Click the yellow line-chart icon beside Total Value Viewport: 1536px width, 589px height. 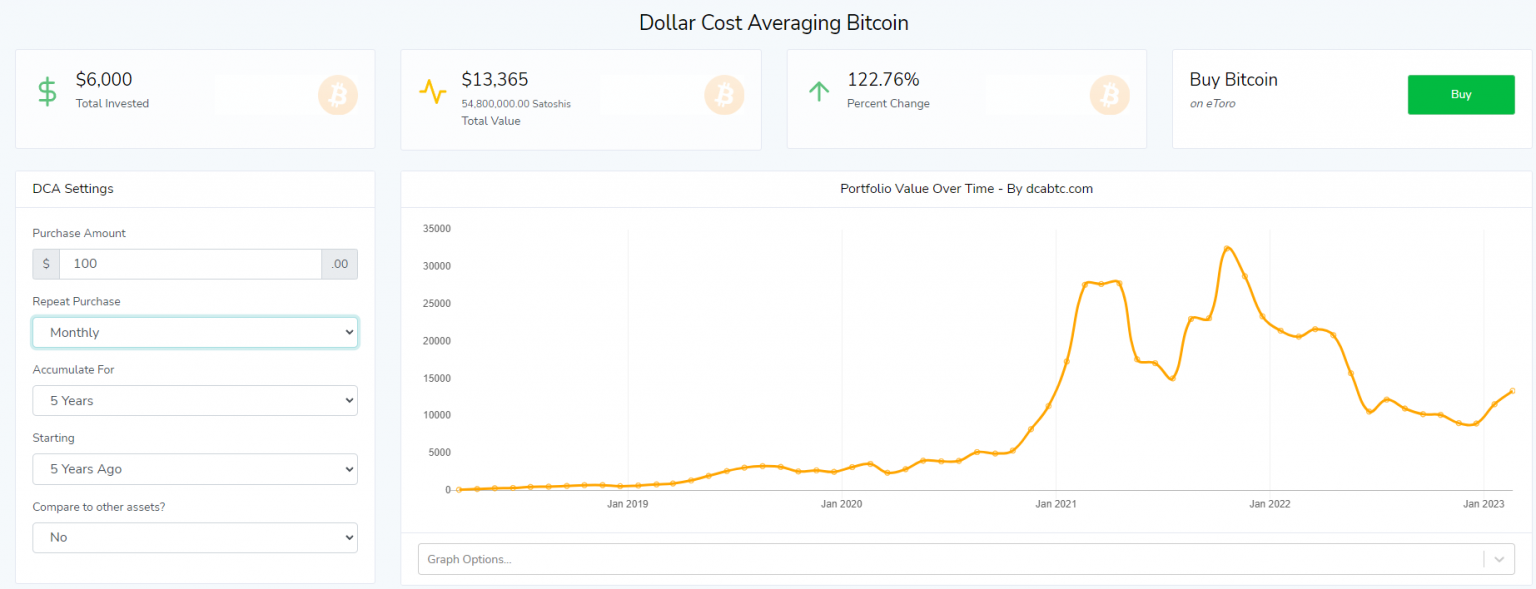432,90
